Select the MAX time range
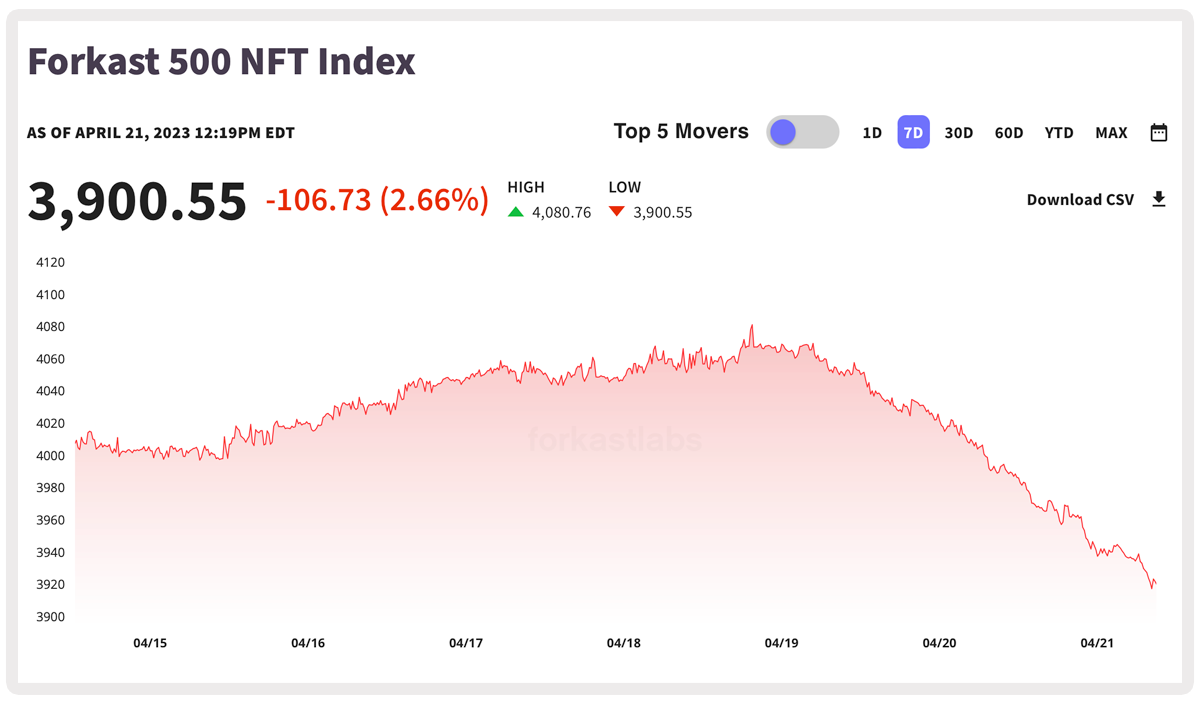This screenshot has height=708, width=1200. [1111, 132]
